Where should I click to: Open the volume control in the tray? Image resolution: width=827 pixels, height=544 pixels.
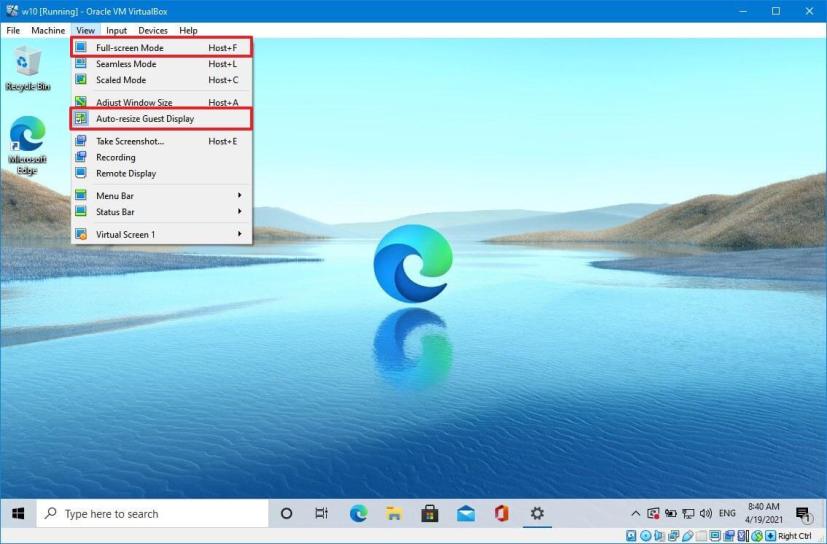point(706,513)
